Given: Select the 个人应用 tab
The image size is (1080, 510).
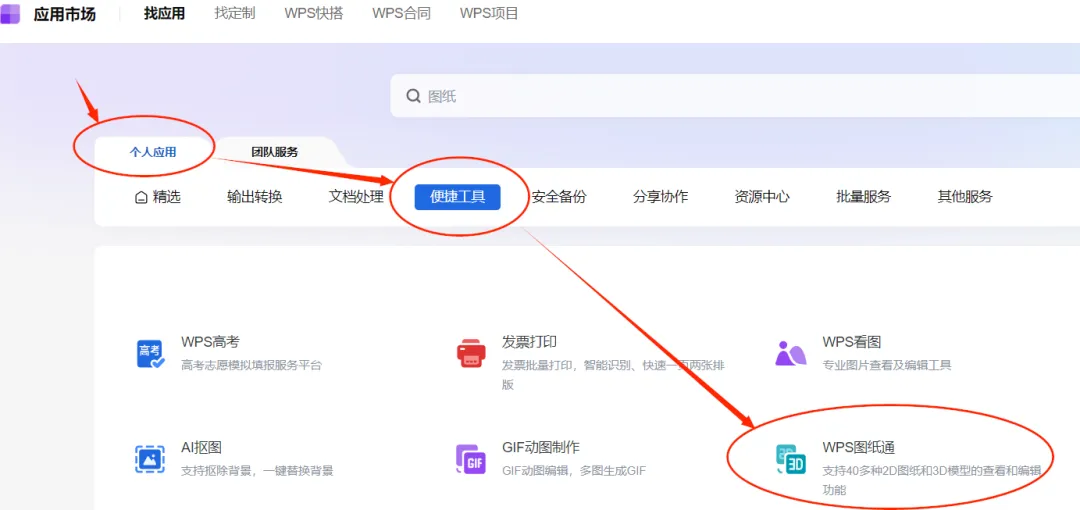Looking at the screenshot, I should click(153, 152).
